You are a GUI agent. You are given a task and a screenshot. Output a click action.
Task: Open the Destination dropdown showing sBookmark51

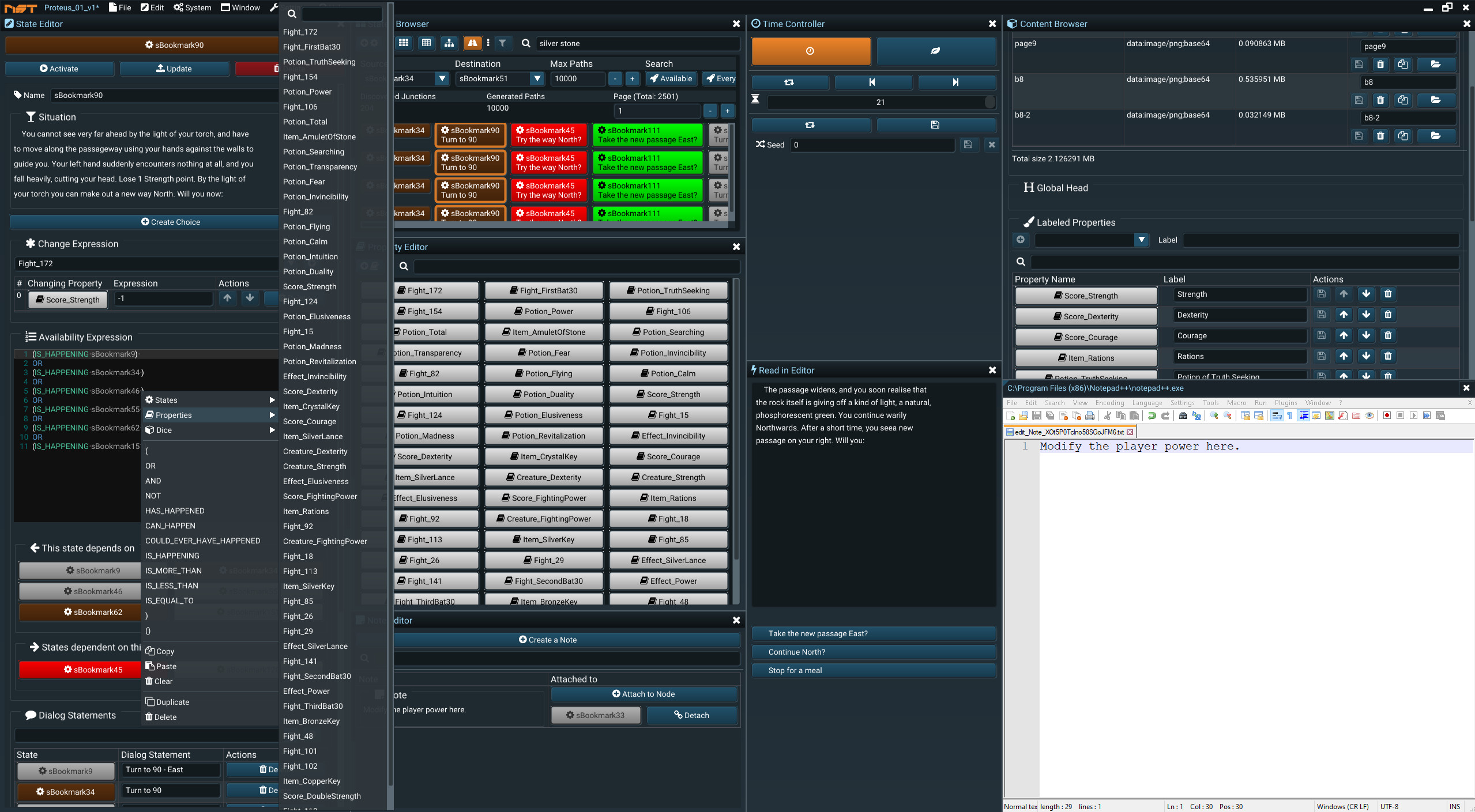pyautogui.click(x=536, y=78)
